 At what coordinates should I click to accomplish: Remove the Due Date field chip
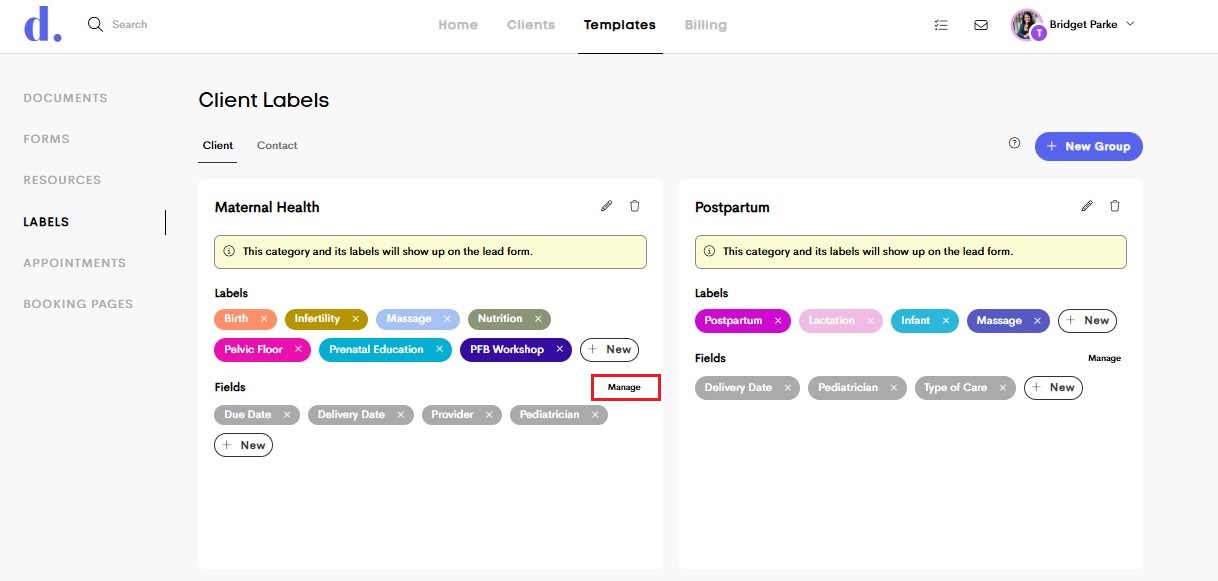click(x=287, y=415)
